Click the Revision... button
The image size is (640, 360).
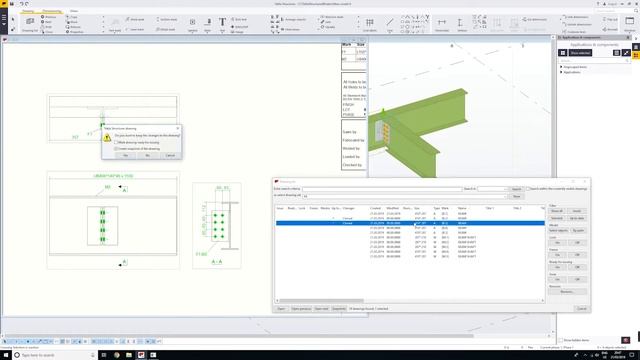pos(567,292)
